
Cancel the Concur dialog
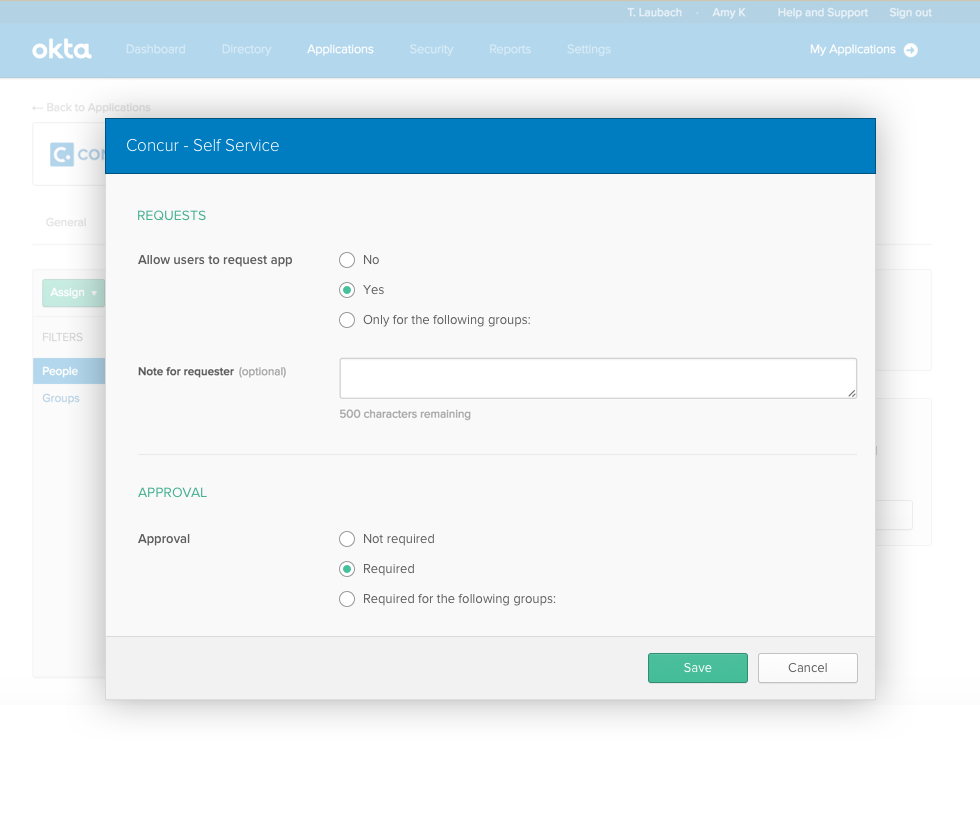point(807,667)
